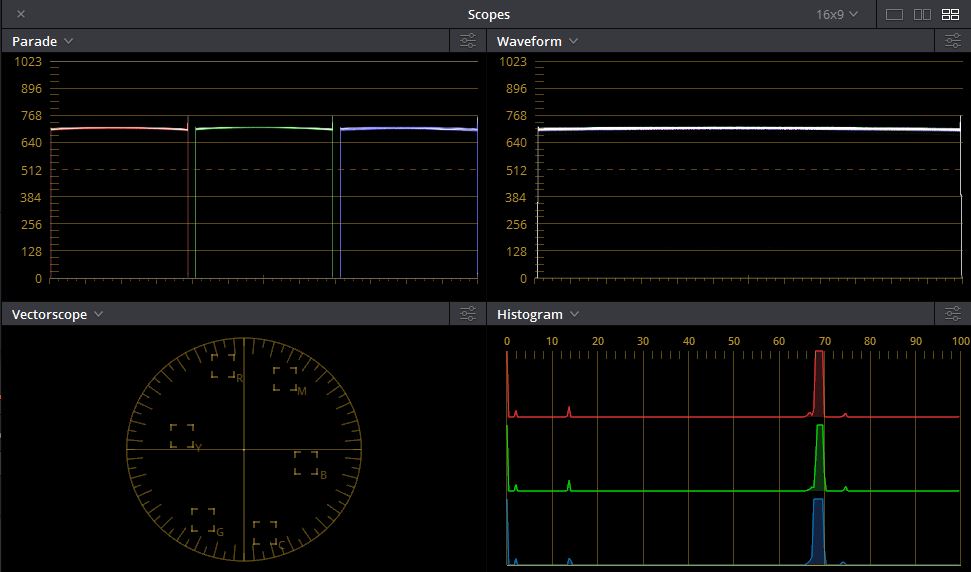
Task: Open Vectorscope settings
Action: pyautogui.click(x=468, y=314)
